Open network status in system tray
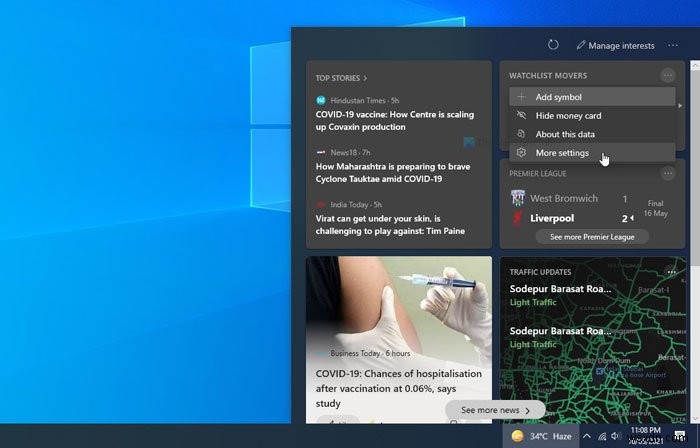 [x=602, y=436]
